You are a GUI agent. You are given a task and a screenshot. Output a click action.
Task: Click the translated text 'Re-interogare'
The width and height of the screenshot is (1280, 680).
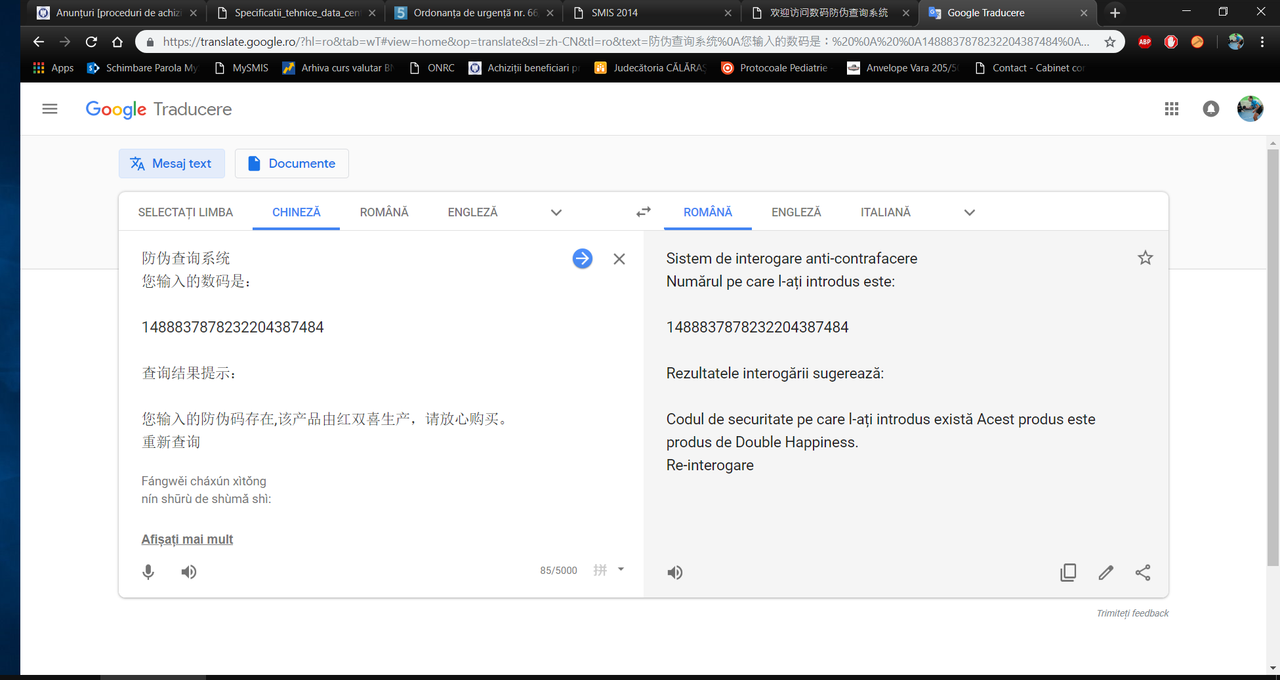(x=710, y=465)
